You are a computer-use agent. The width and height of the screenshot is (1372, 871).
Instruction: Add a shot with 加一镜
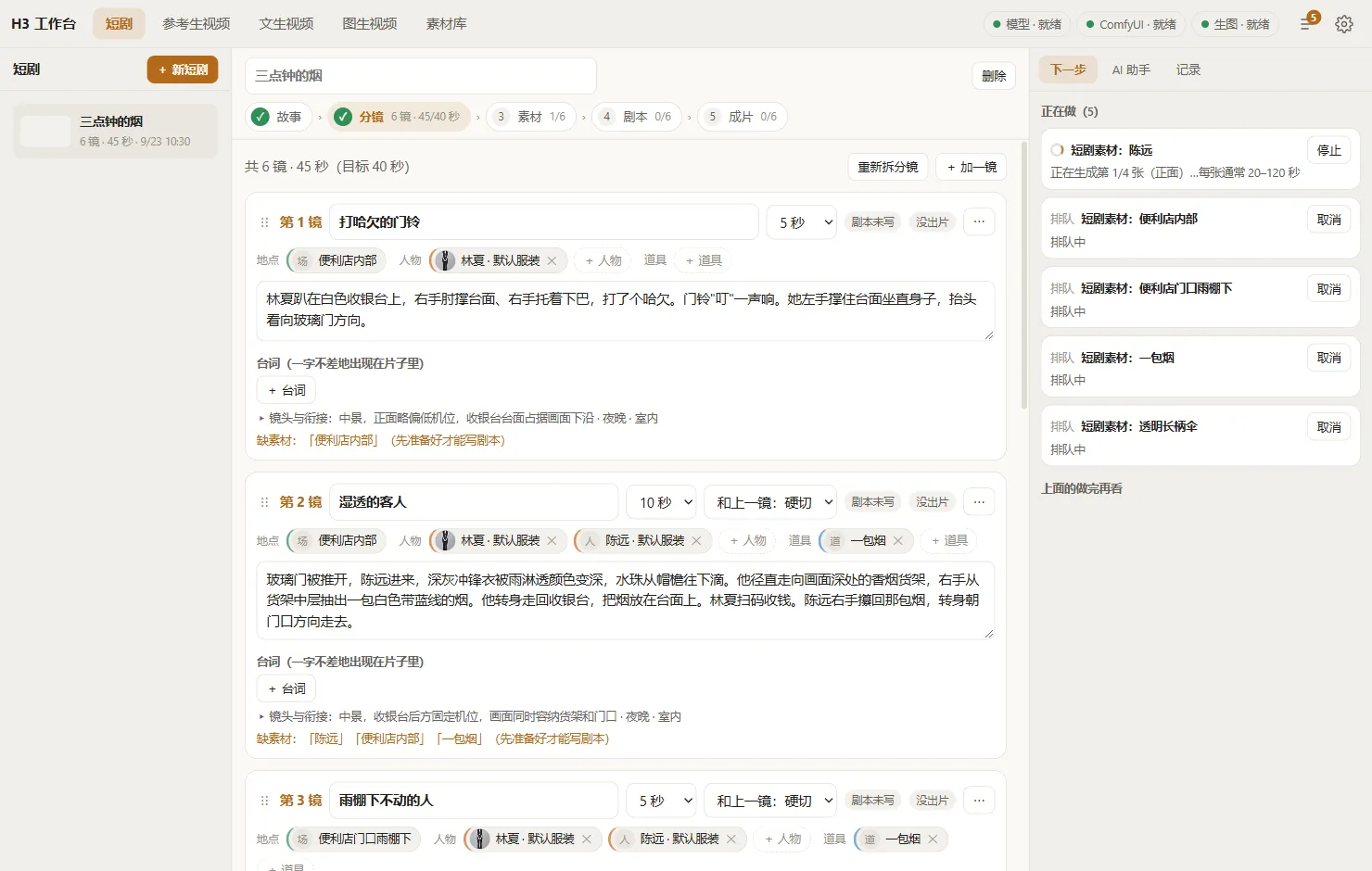(972, 167)
